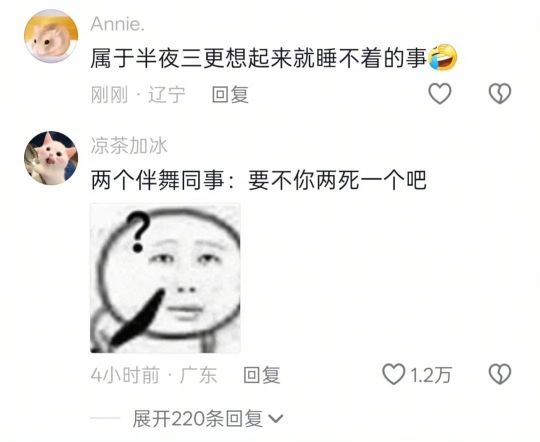Click the chevron arrow after 展开220条回复
Image resolution: width=540 pixels, height=442 pixels.
click(x=276, y=419)
